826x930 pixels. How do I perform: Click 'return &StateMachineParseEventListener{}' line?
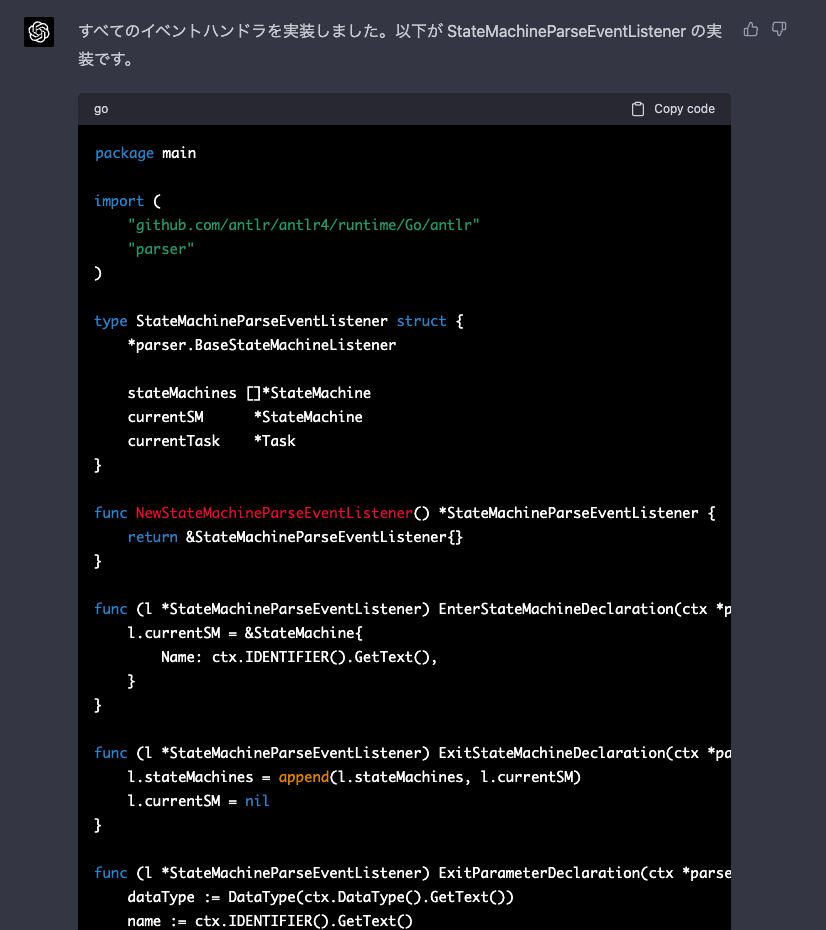pyautogui.click(x=295, y=537)
